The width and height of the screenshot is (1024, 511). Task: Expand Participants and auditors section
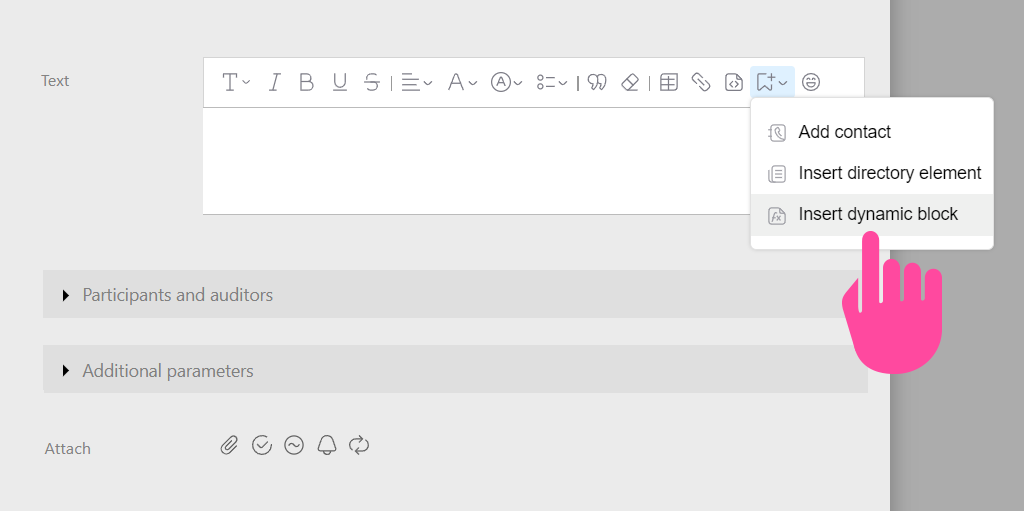point(455,294)
